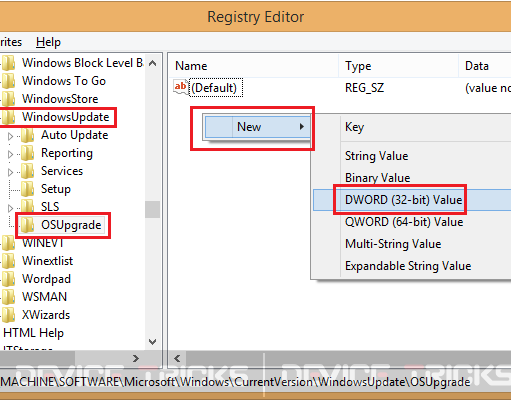Image resolution: width=511 pixels, height=400 pixels.
Task: Click the WSMAN folder icon
Action: pyautogui.click(x=8, y=297)
